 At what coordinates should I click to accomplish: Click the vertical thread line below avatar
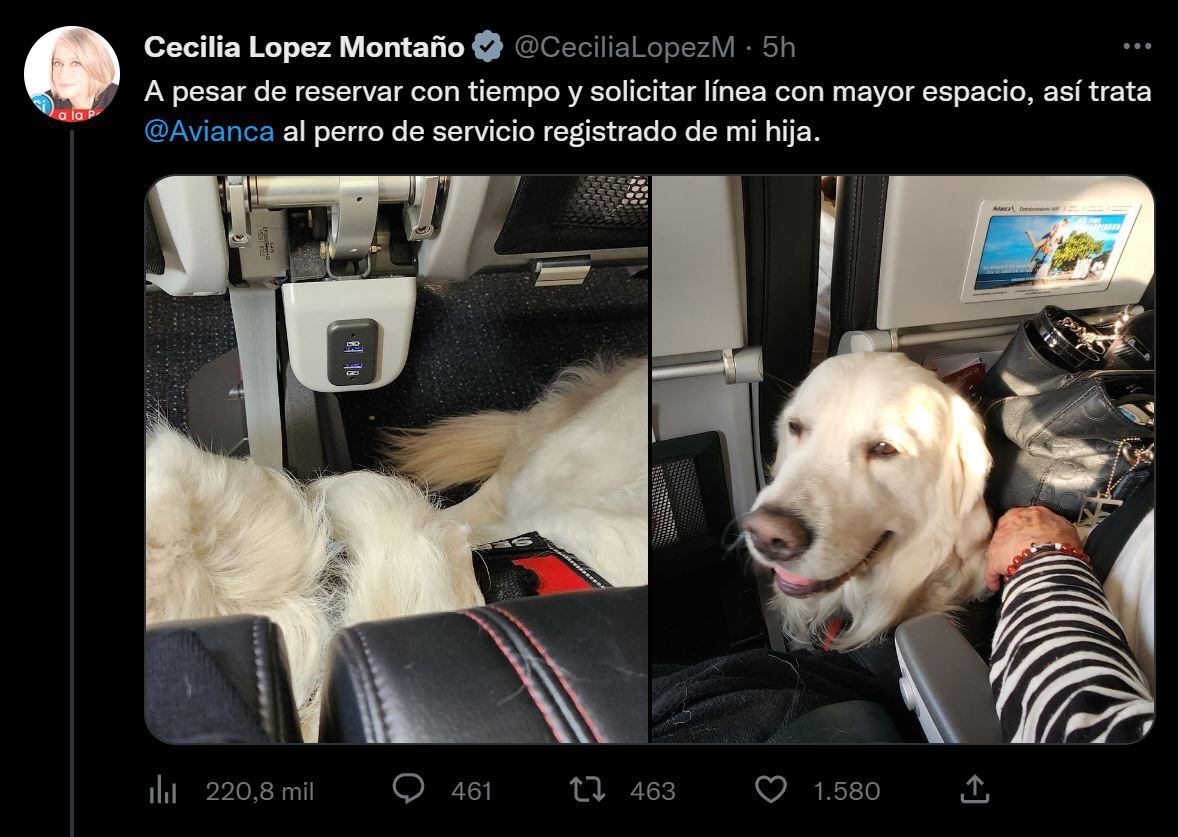click(73, 483)
